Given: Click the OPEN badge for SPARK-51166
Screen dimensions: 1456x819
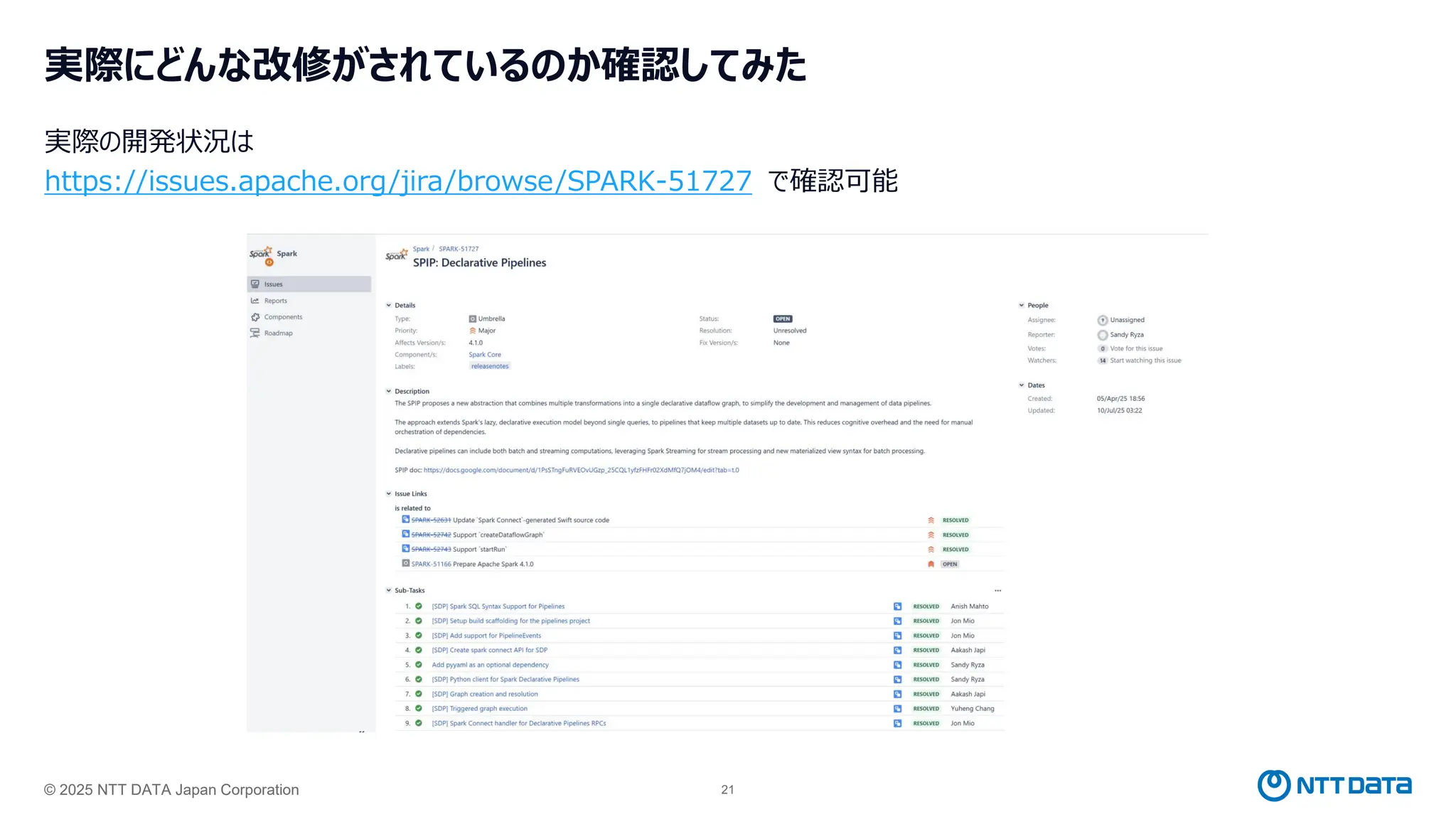Looking at the screenshot, I should point(950,564).
